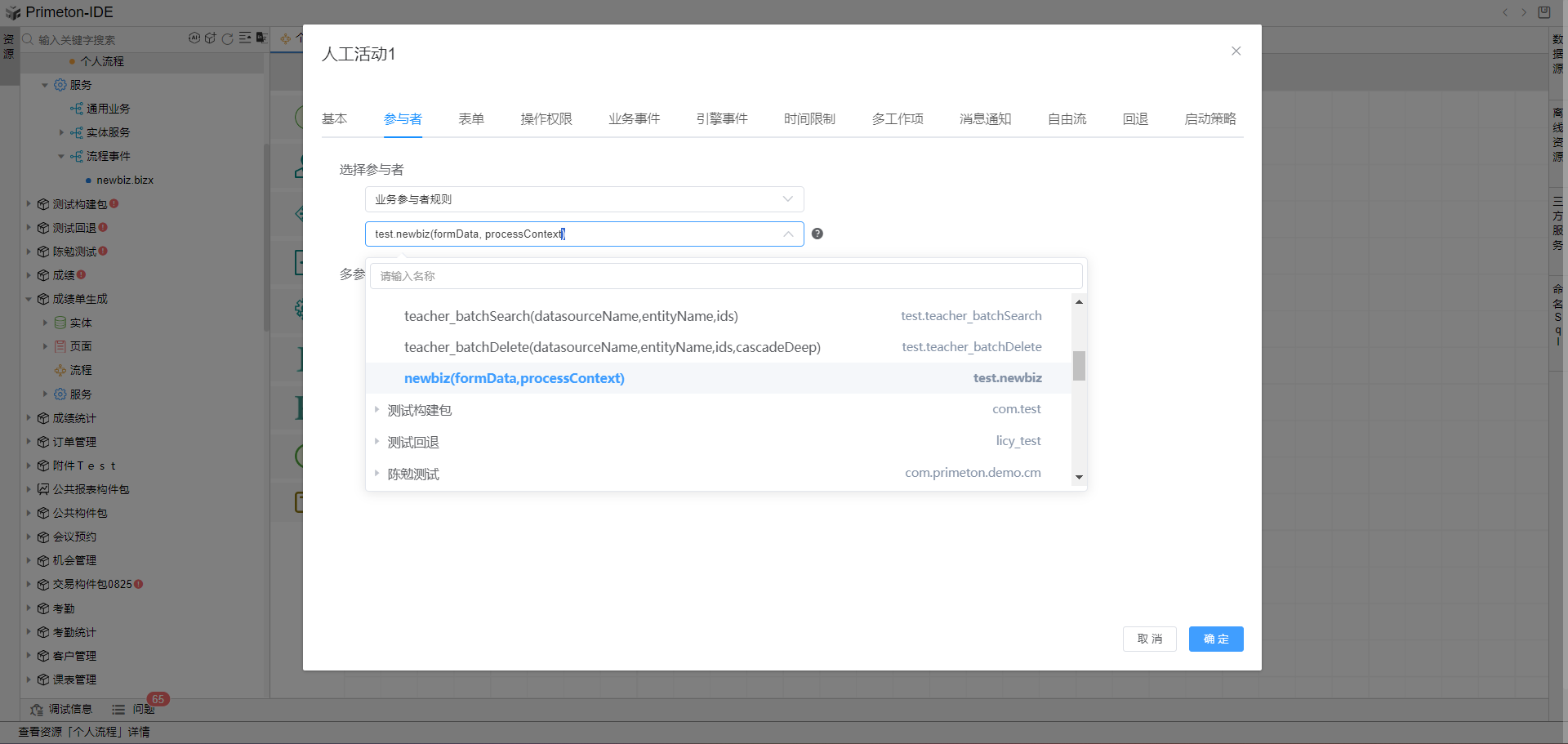Open the 时间限制 tab

(x=809, y=119)
